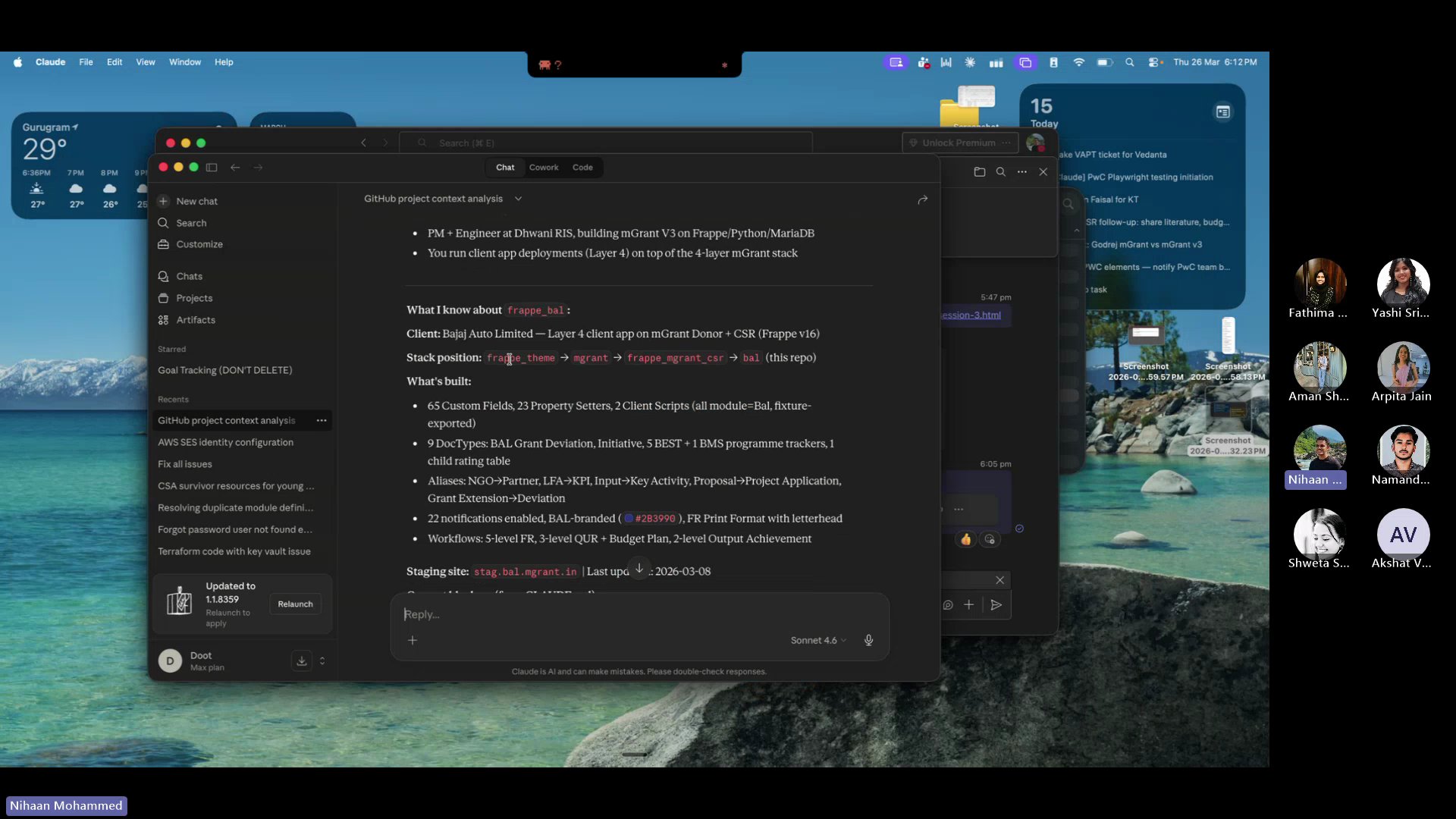The height and width of the screenshot is (819, 1456).
Task: Open the attachment plus icon in the reply box
Action: (413, 640)
